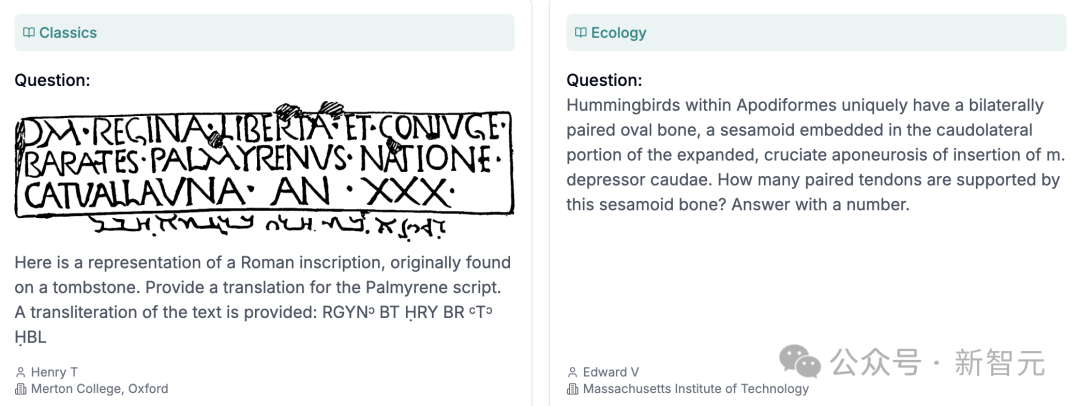Viewport: 1080px width, 406px height.
Task: Click the Question heading in Ecology card
Action: [604, 80]
